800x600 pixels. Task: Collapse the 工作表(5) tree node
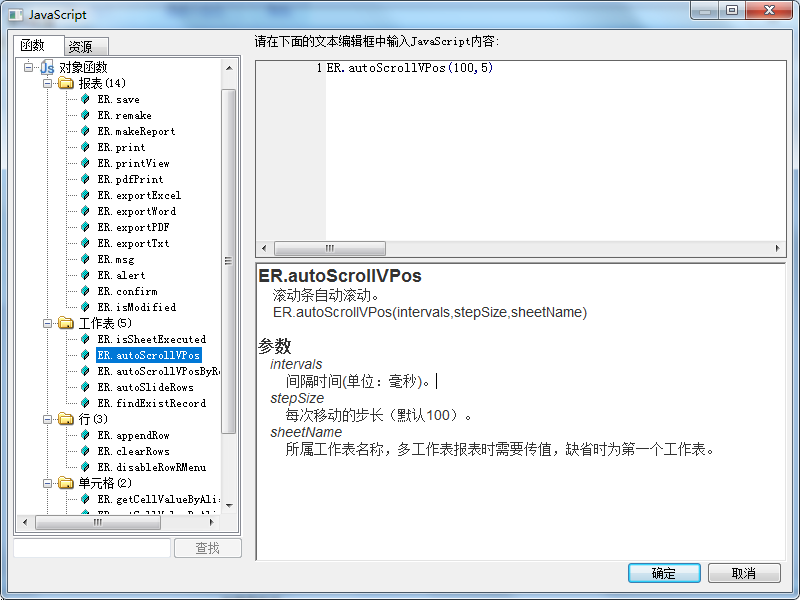click(x=47, y=323)
